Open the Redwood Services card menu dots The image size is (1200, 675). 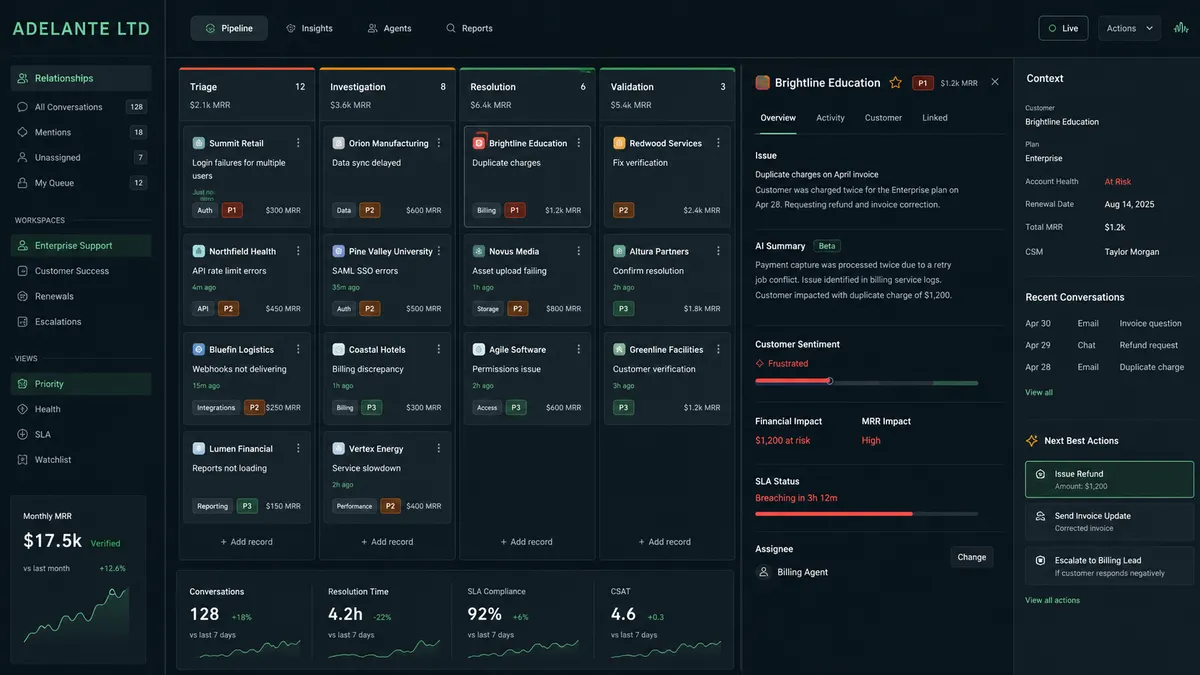click(x=718, y=143)
